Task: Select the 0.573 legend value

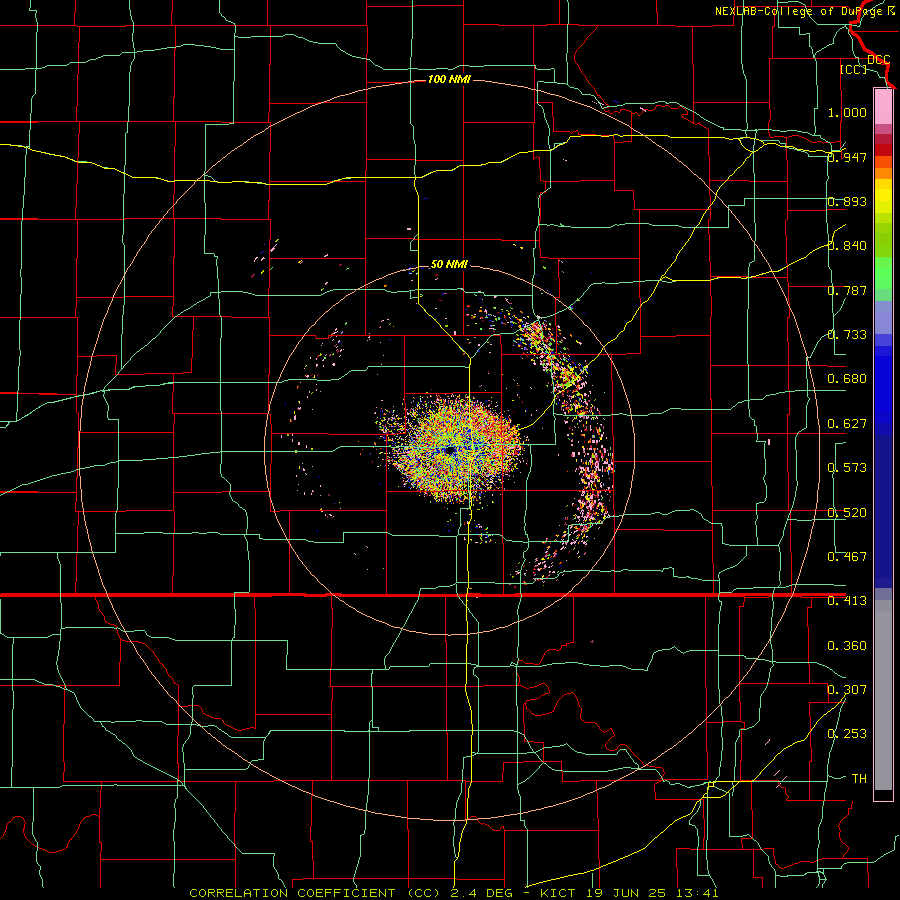Action: tap(847, 468)
